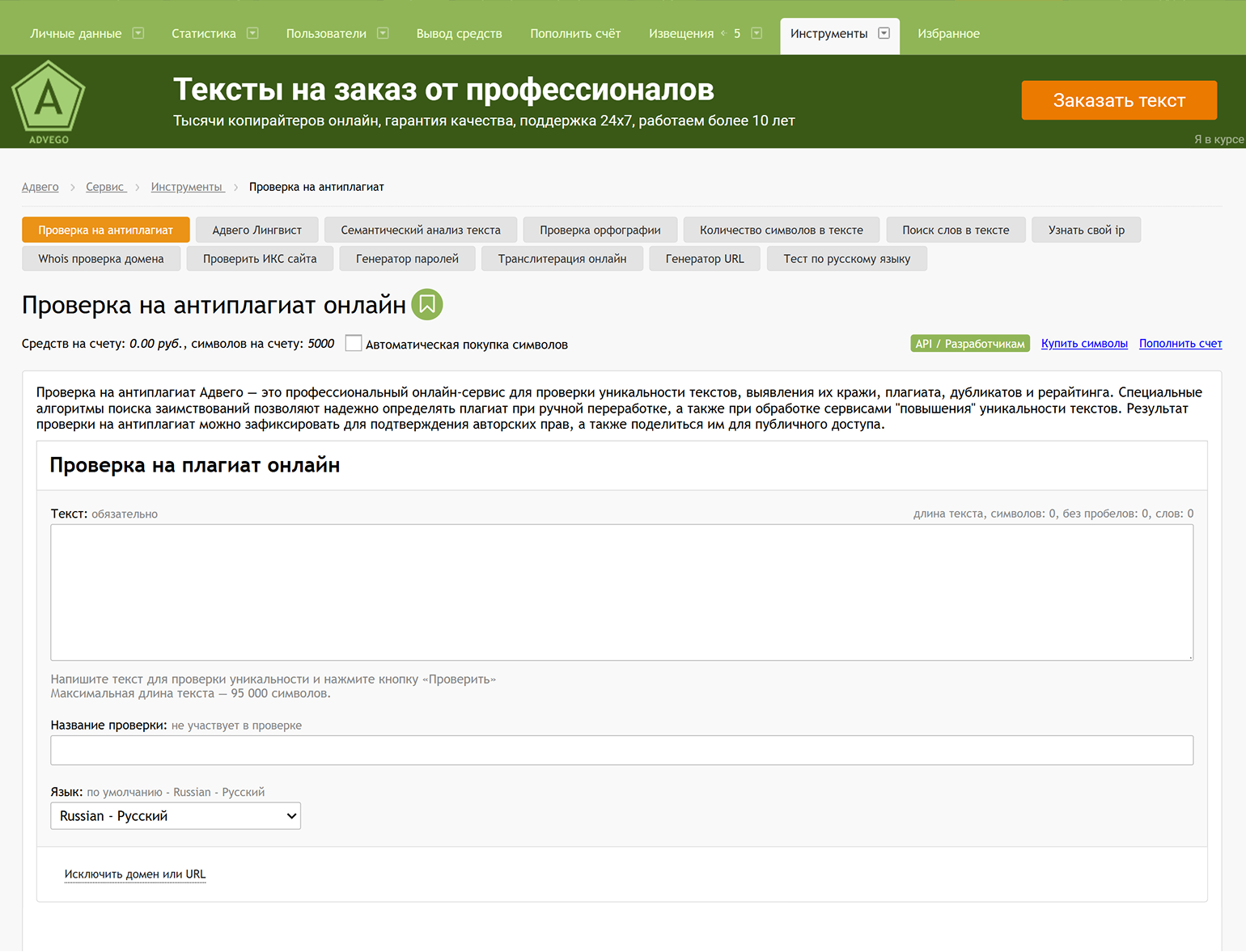1246x952 pixels.
Task: Open the Russian - Русский language dropdown
Action: click(176, 815)
